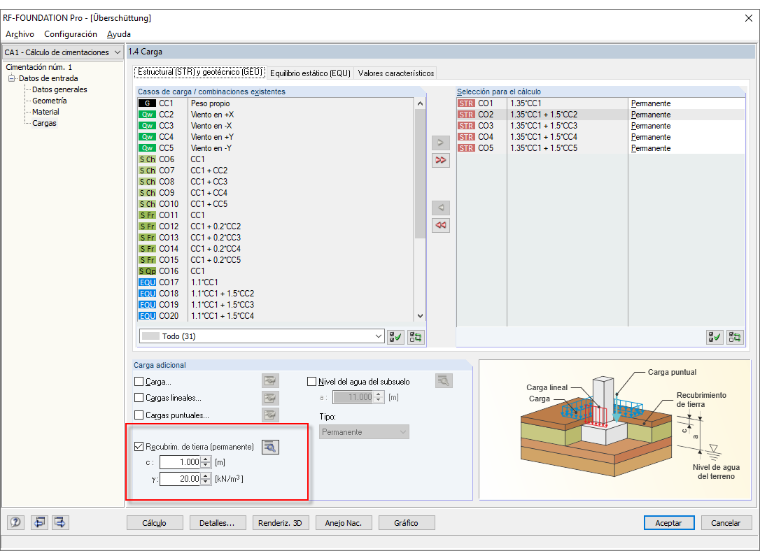Open Carga edit dialog icon
The width and height of the screenshot is (760, 560).
pyautogui.click(x=270, y=381)
